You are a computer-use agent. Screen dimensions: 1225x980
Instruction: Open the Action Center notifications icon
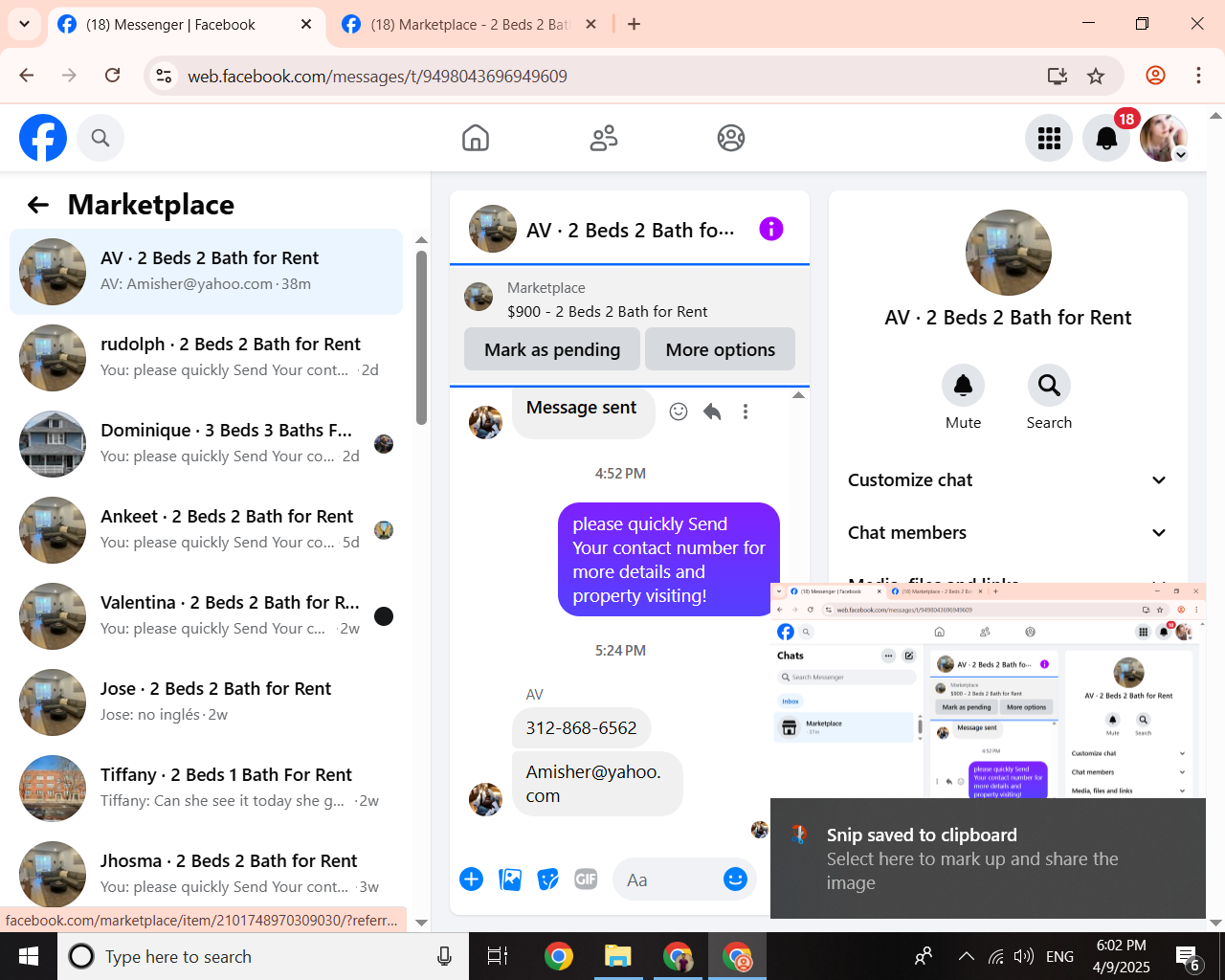pyautogui.click(x=1189, y=956)
